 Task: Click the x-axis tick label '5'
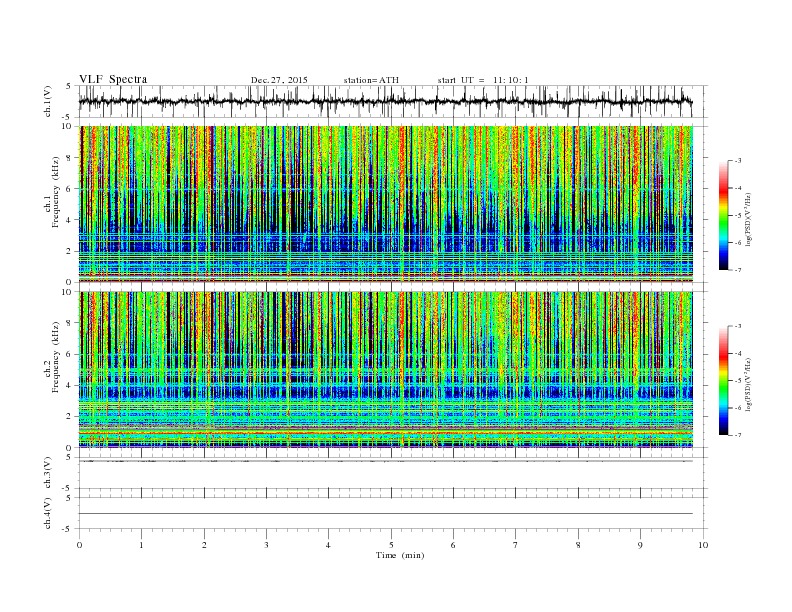click(391, 545)
